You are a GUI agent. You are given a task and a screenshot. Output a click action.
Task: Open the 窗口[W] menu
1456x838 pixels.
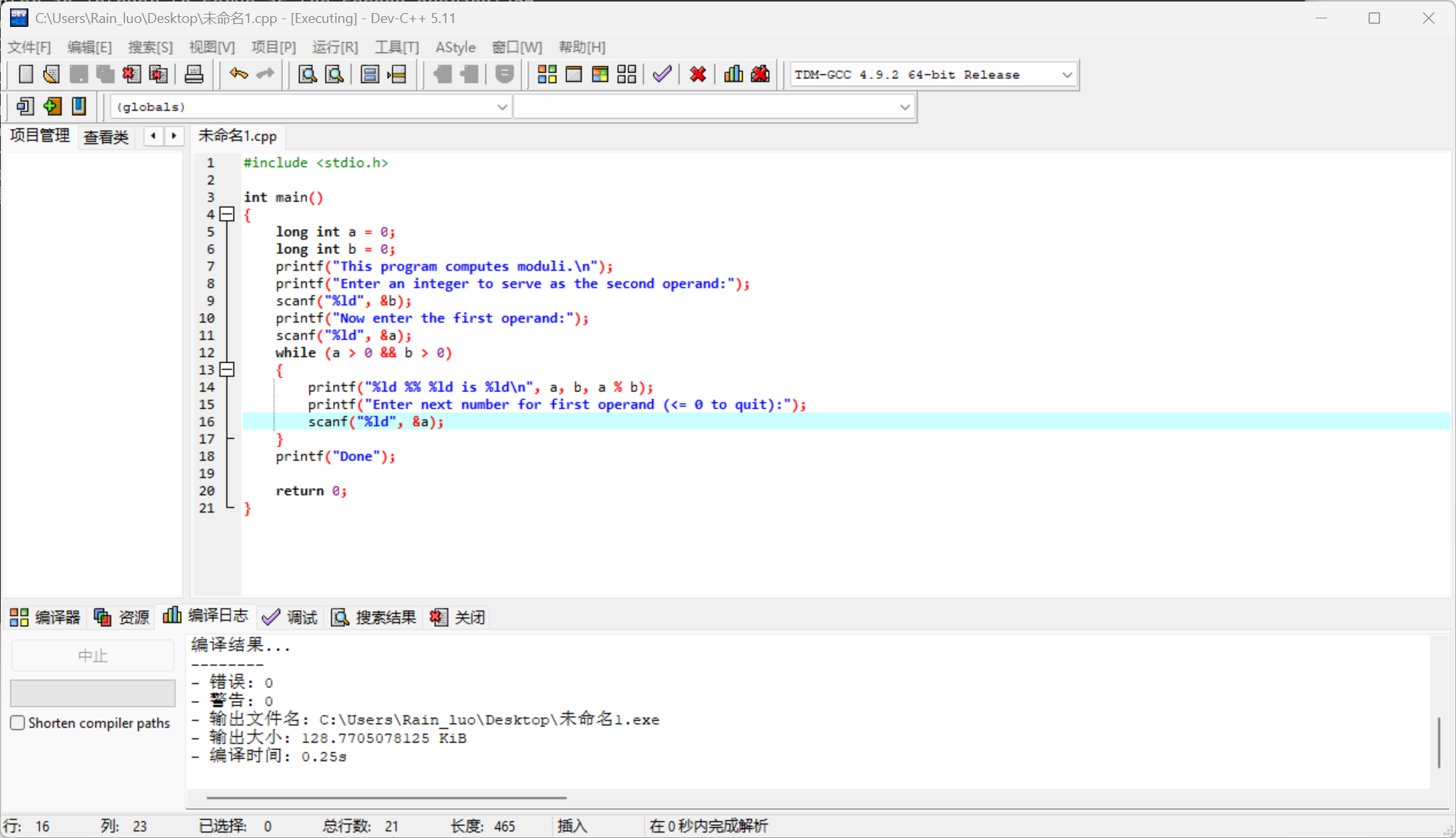pos(517,47)
